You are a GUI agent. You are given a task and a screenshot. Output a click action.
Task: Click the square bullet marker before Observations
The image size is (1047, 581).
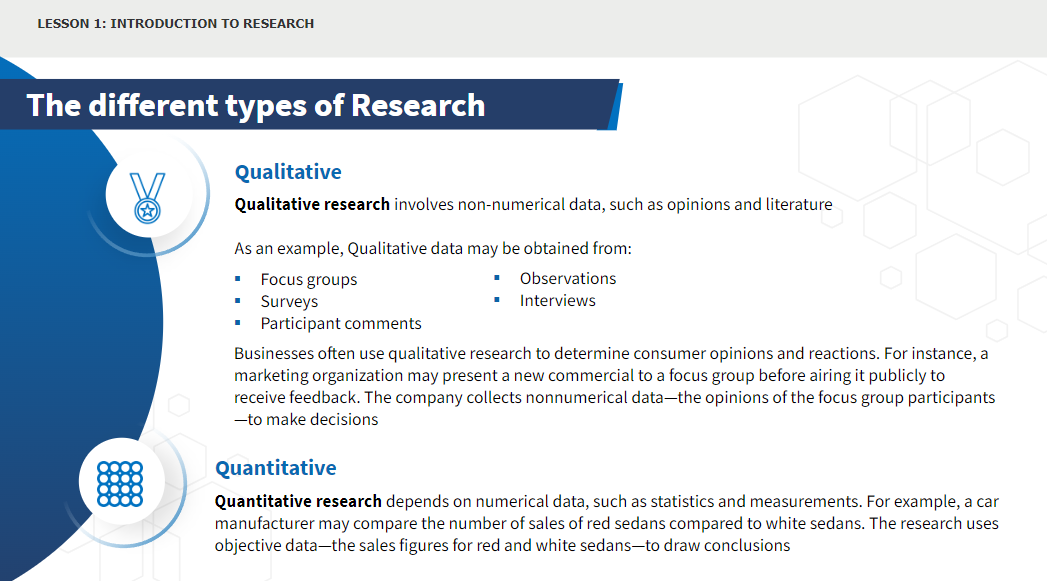click(497, 278)
